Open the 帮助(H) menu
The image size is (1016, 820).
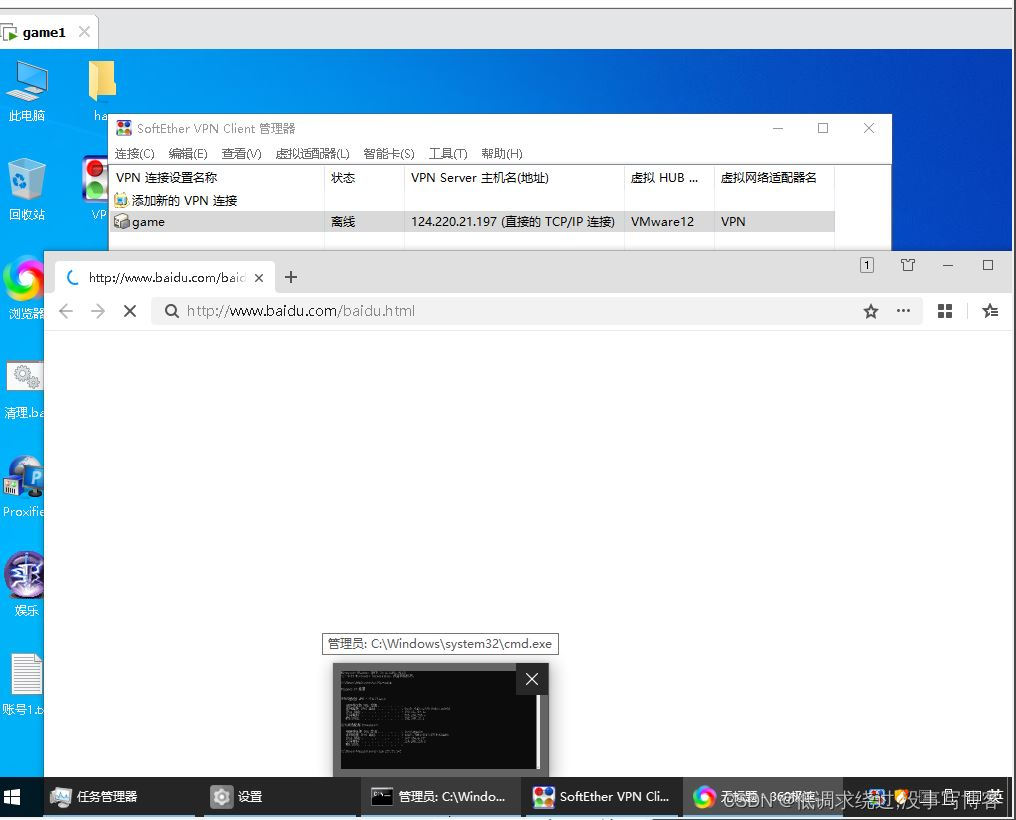click(x=502, y=154)
